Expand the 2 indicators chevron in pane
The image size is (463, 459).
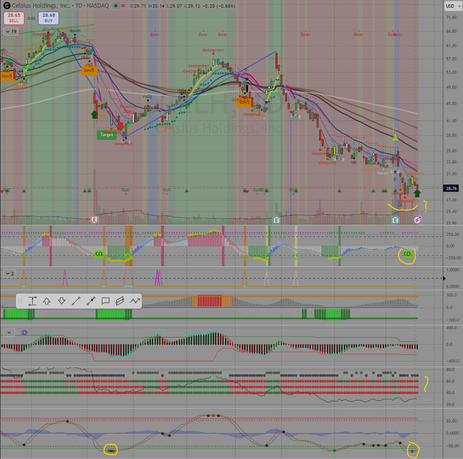[x=9, y=274]
